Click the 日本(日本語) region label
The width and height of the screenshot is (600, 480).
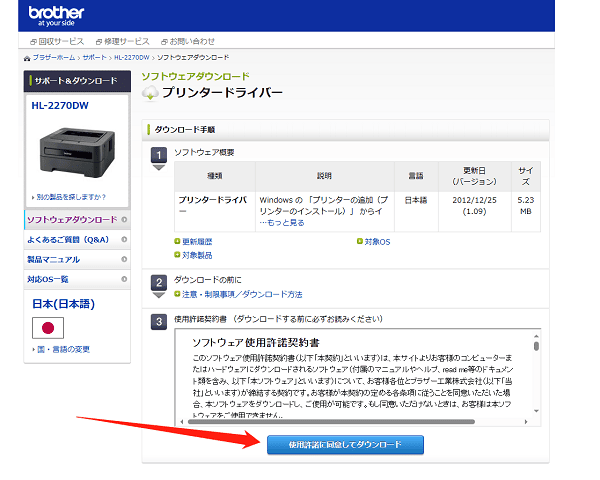click(64, 304)
